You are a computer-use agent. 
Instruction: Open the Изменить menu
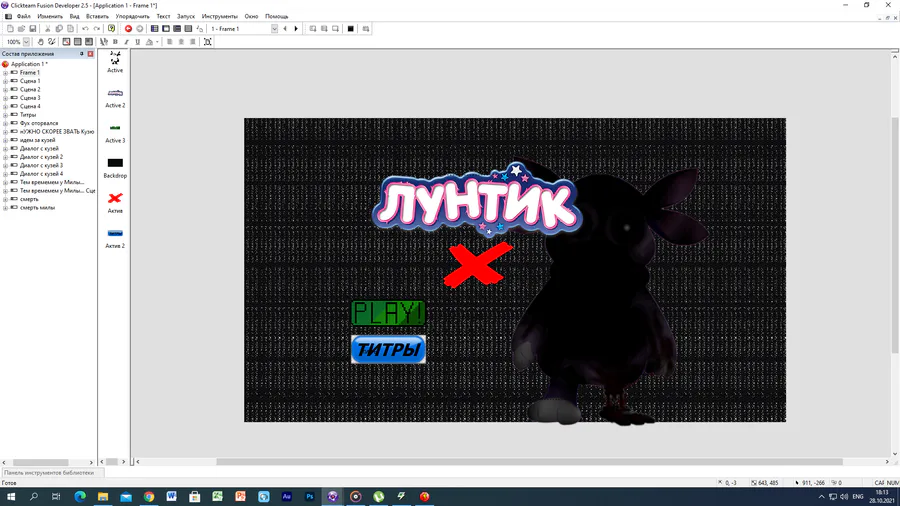tap(50, 17)
